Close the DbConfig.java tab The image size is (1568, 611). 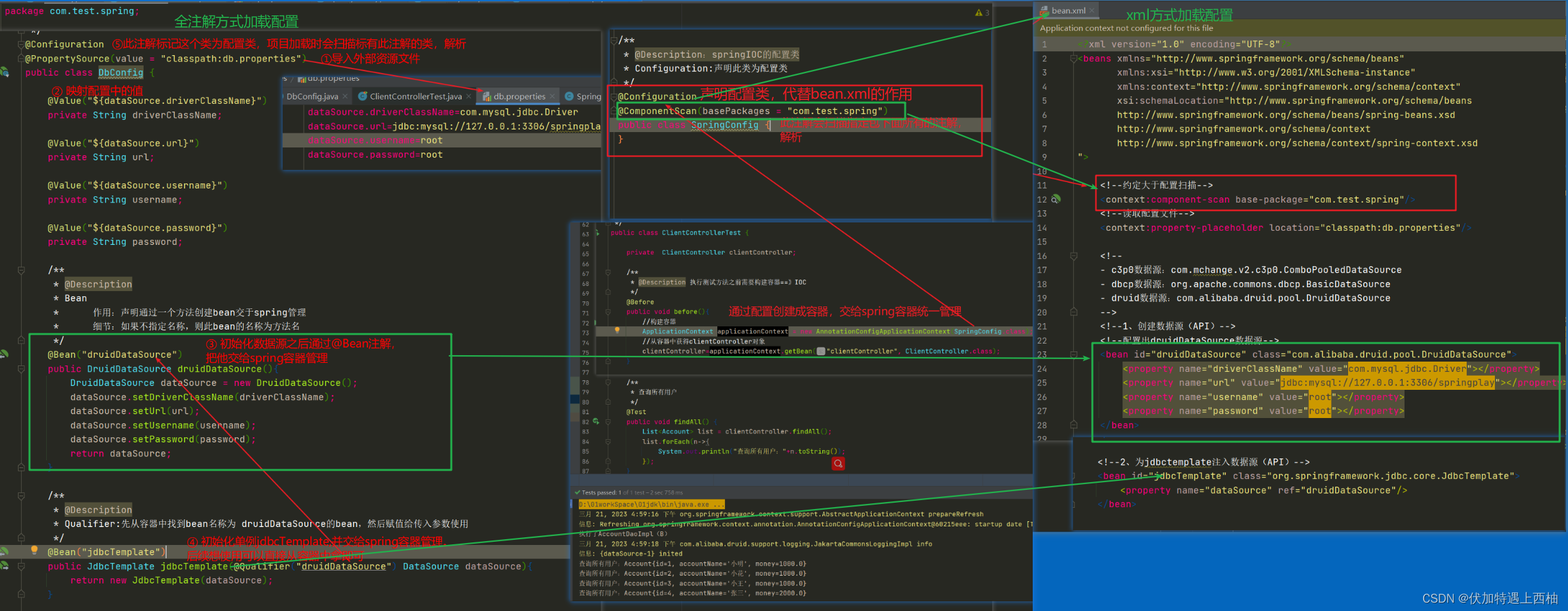tap(345, 96)
